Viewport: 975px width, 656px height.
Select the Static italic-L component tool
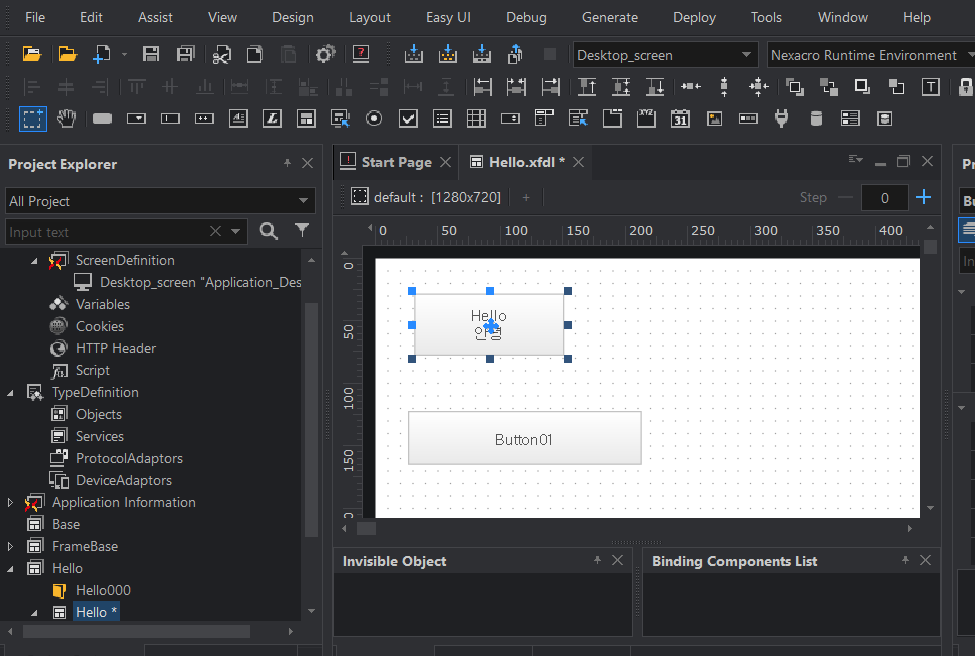tap(272, 118)
